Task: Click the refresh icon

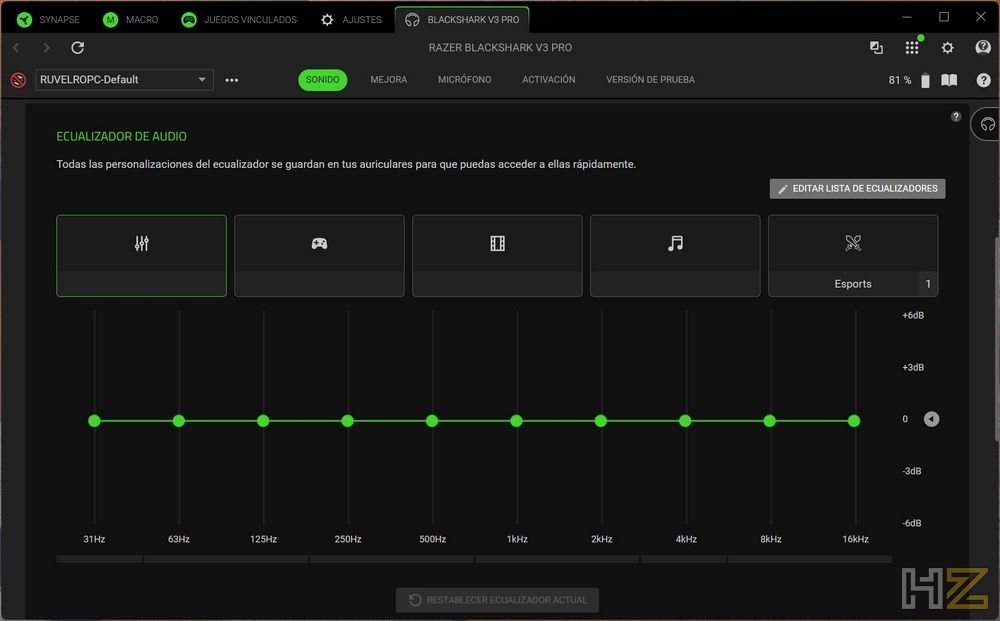Action: pos(78,48)
